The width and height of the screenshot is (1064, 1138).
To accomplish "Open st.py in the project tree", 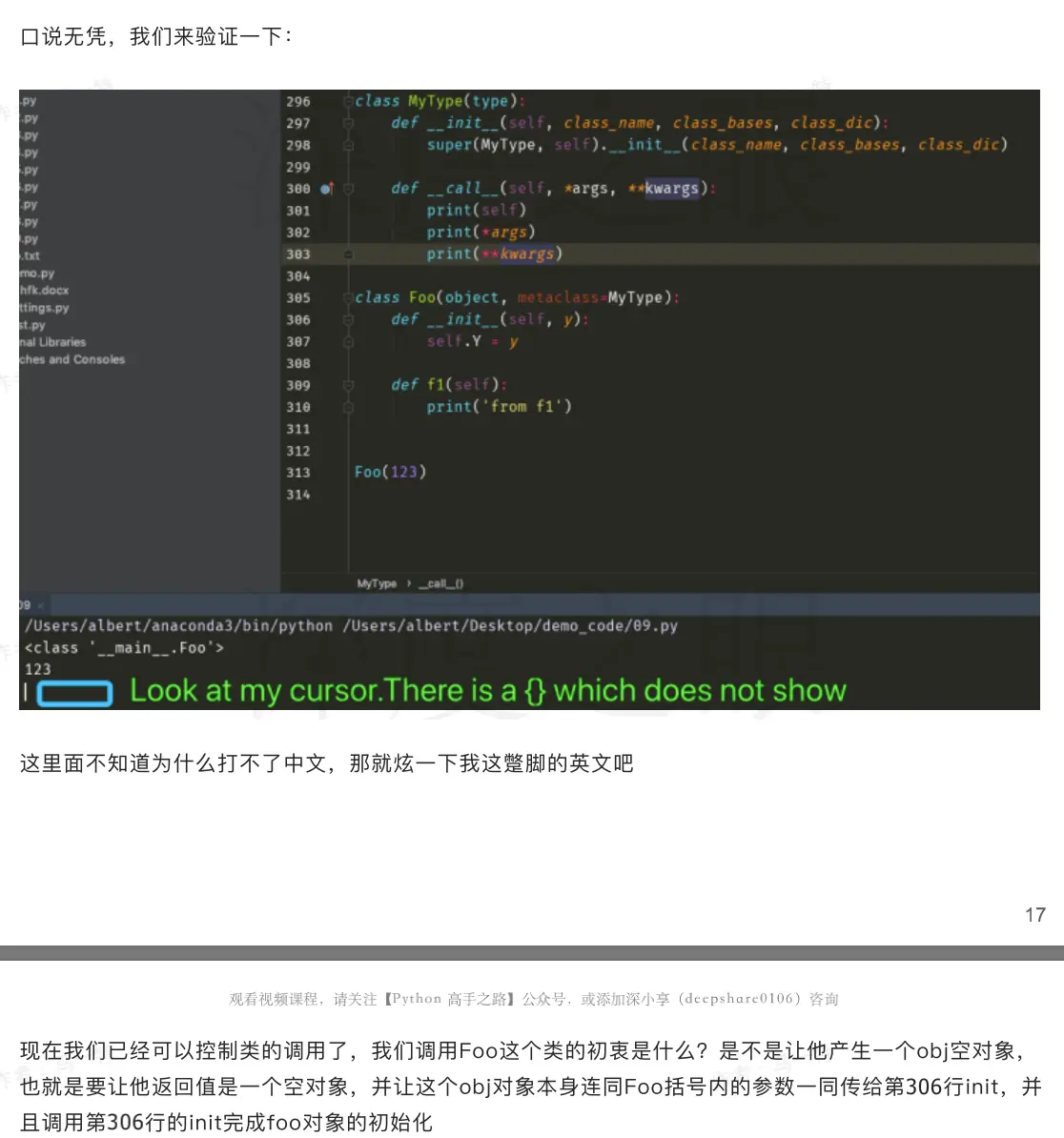I will 32,325.
